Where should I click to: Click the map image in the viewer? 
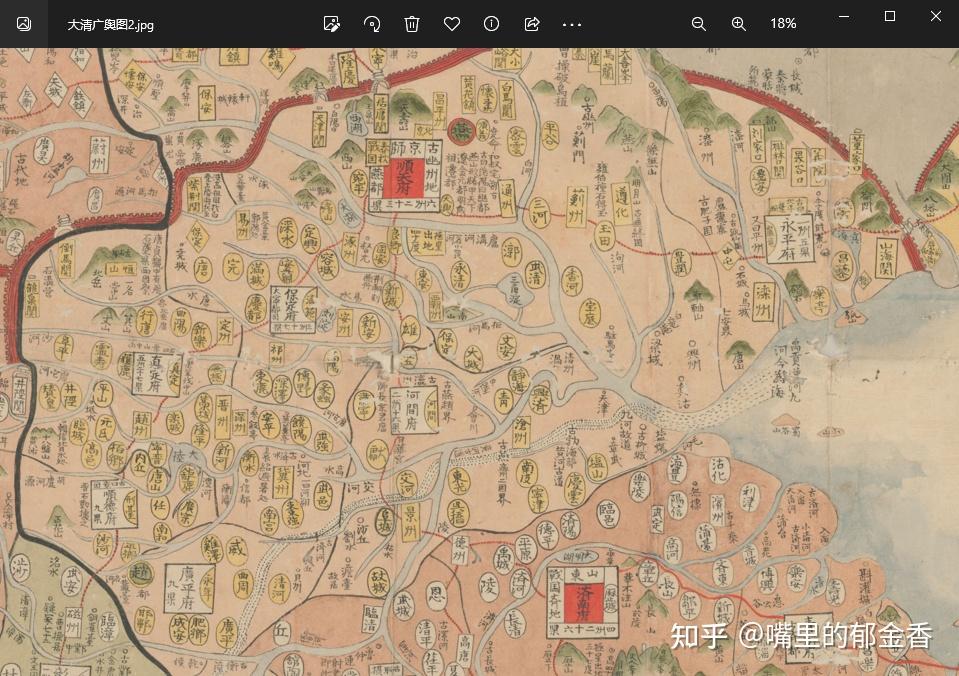click(480, 362)
